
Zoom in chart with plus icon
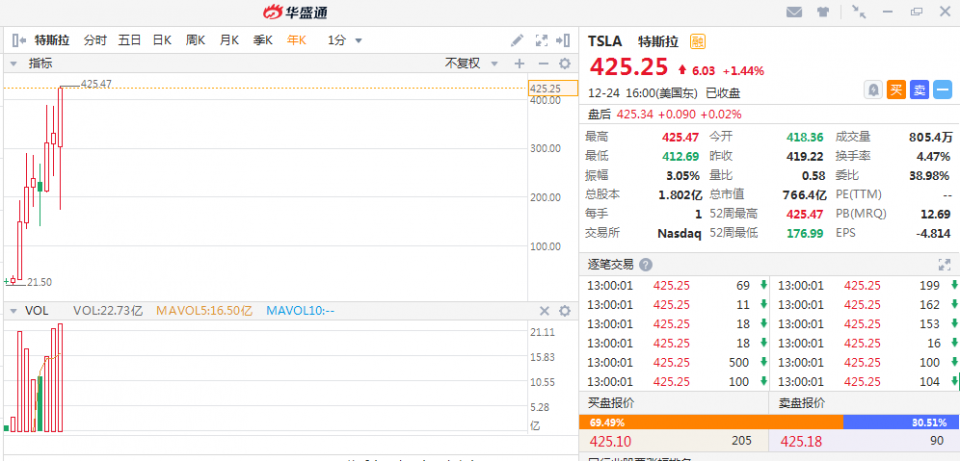519,63
